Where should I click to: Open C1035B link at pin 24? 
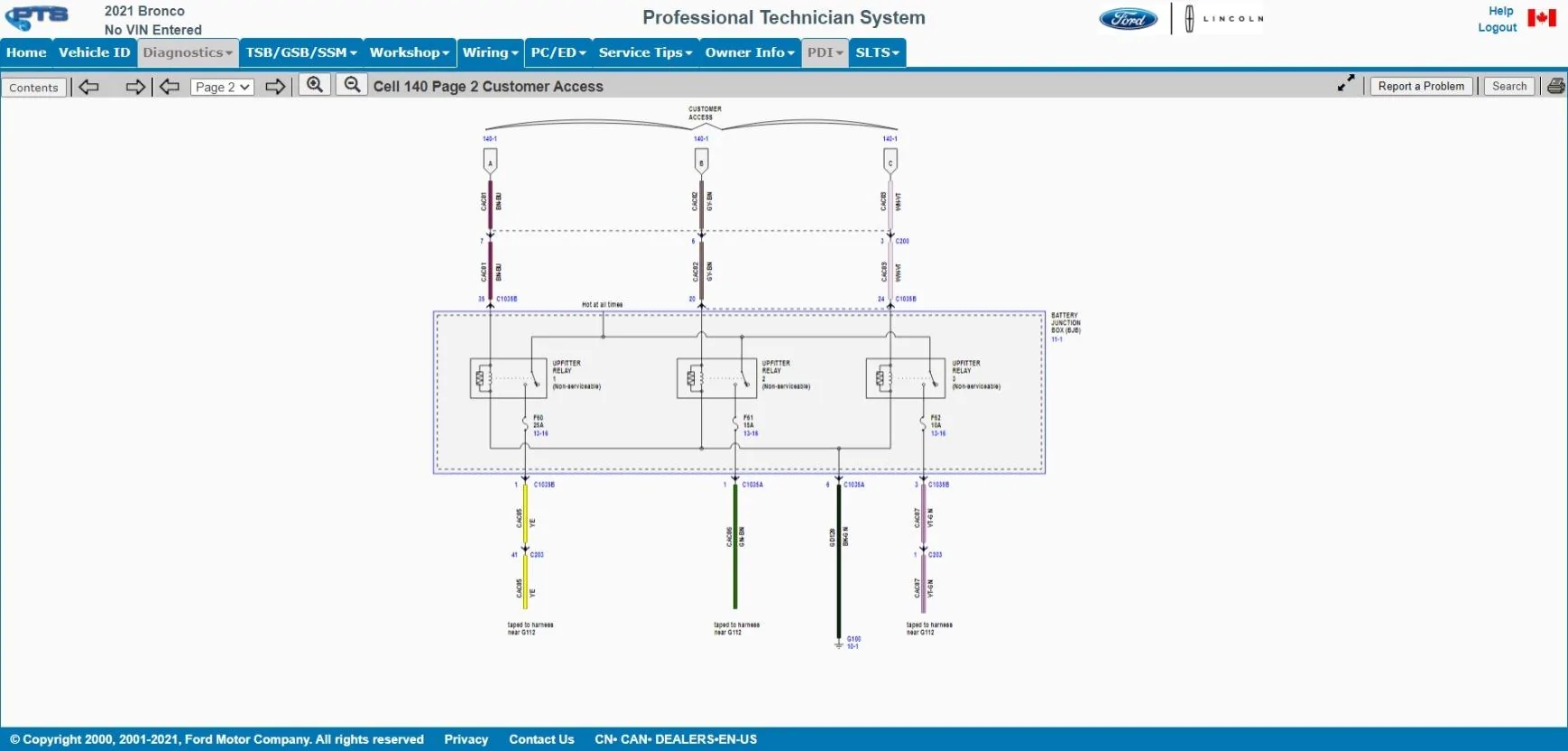pyautogui.click(x=906, y=299)
